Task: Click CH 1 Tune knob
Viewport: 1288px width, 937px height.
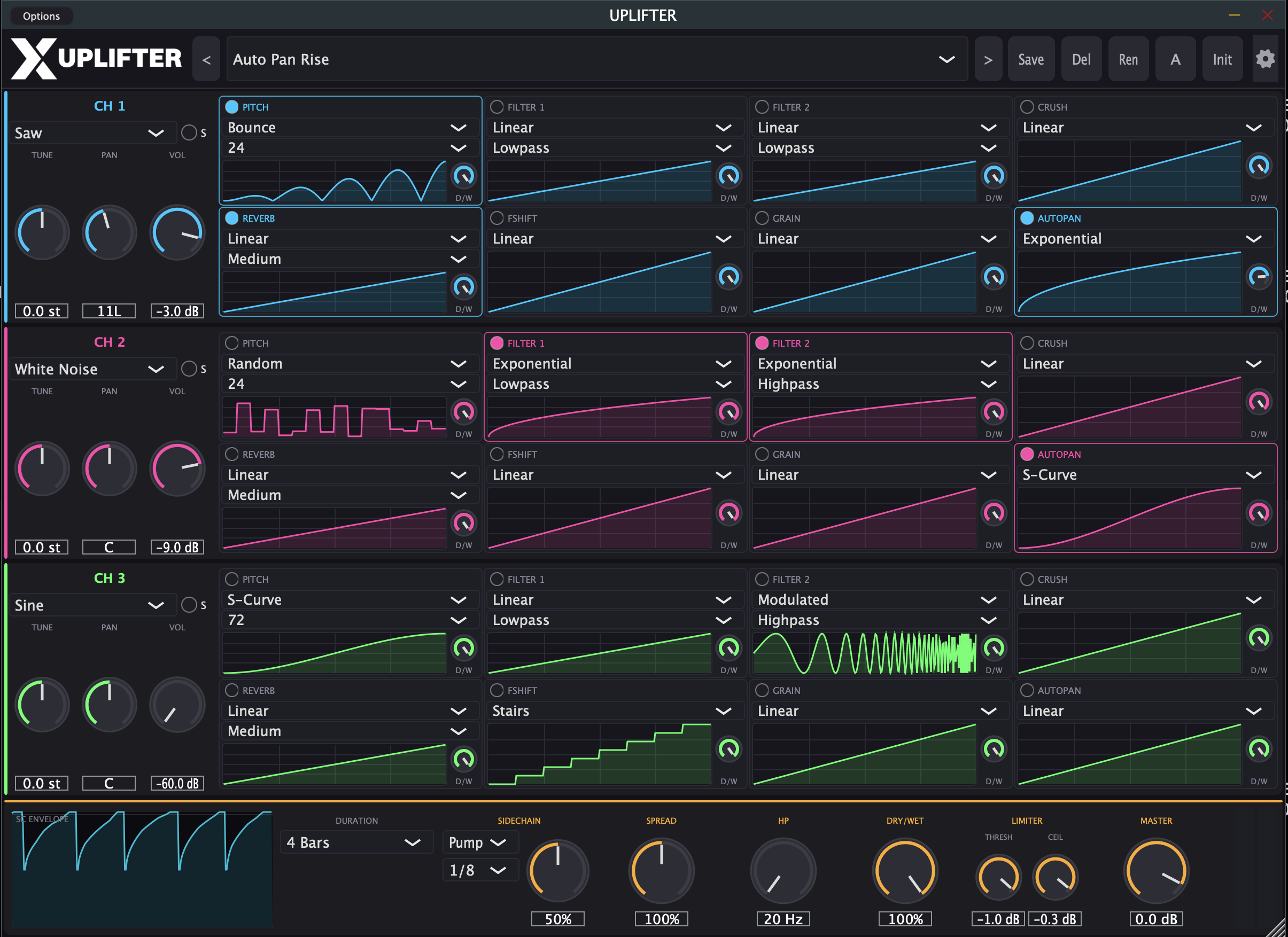Action: 42,233
